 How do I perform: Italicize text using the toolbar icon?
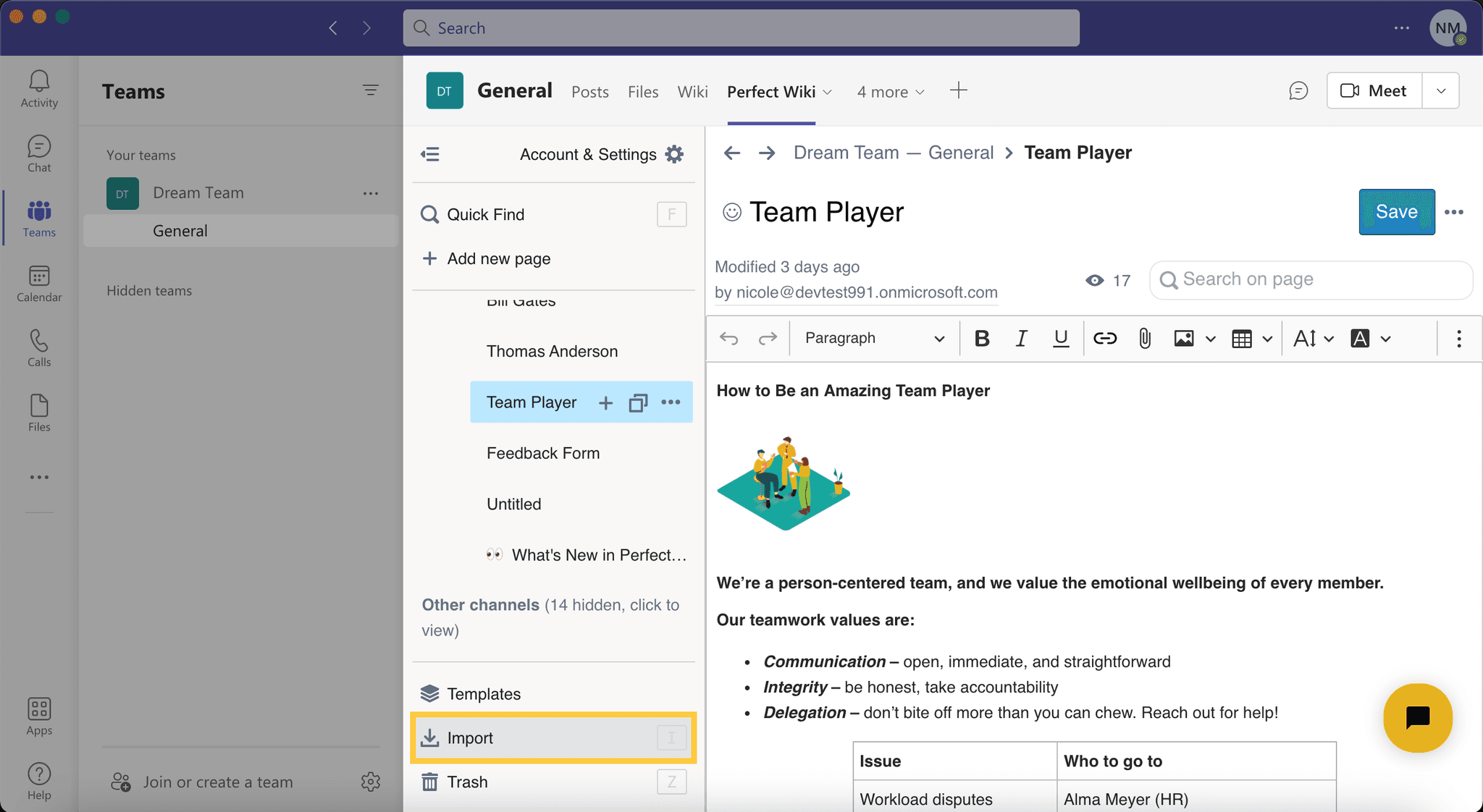click(x=1022, y=338)
